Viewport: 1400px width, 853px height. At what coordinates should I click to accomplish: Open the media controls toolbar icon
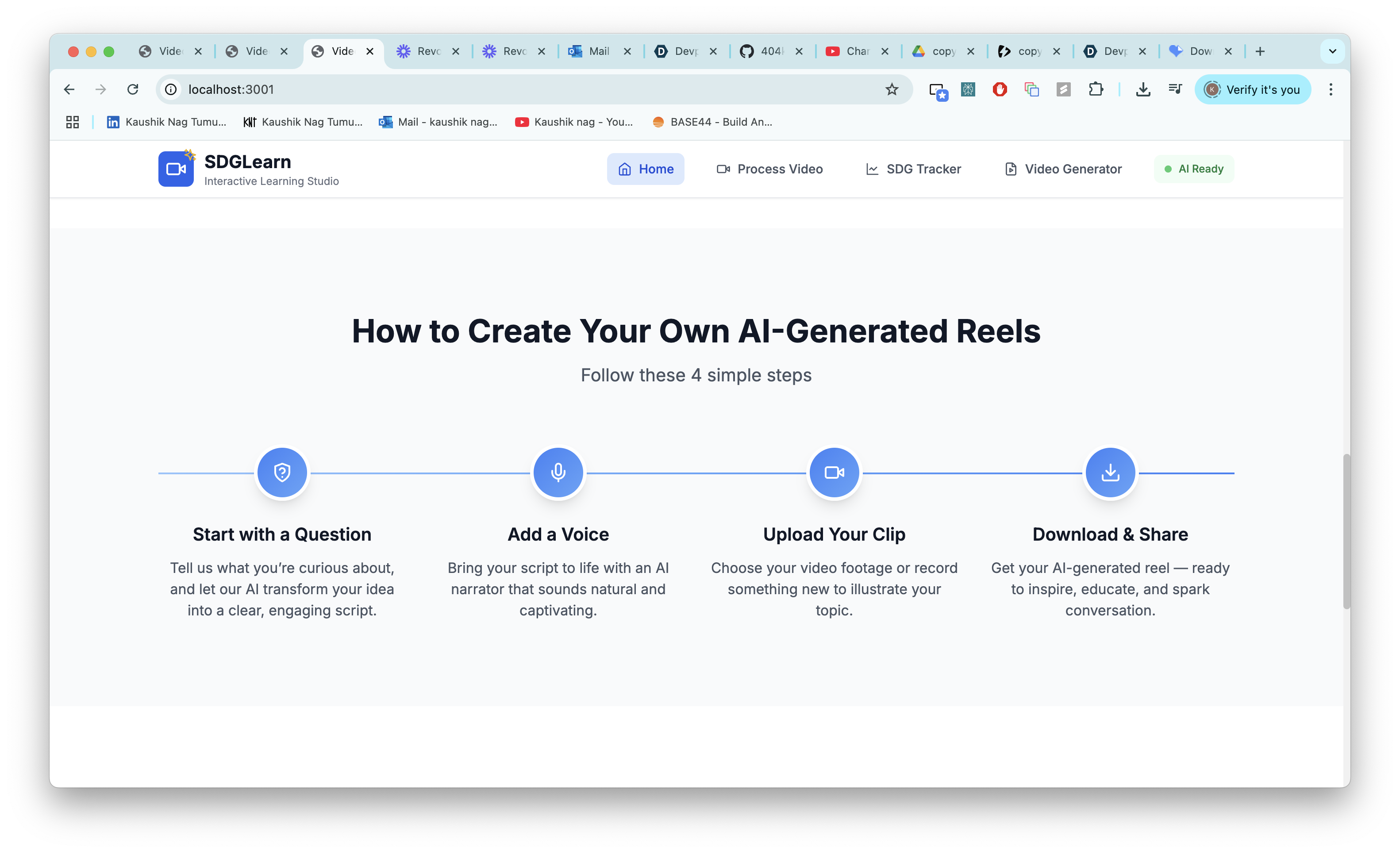tap(1175, 89)
